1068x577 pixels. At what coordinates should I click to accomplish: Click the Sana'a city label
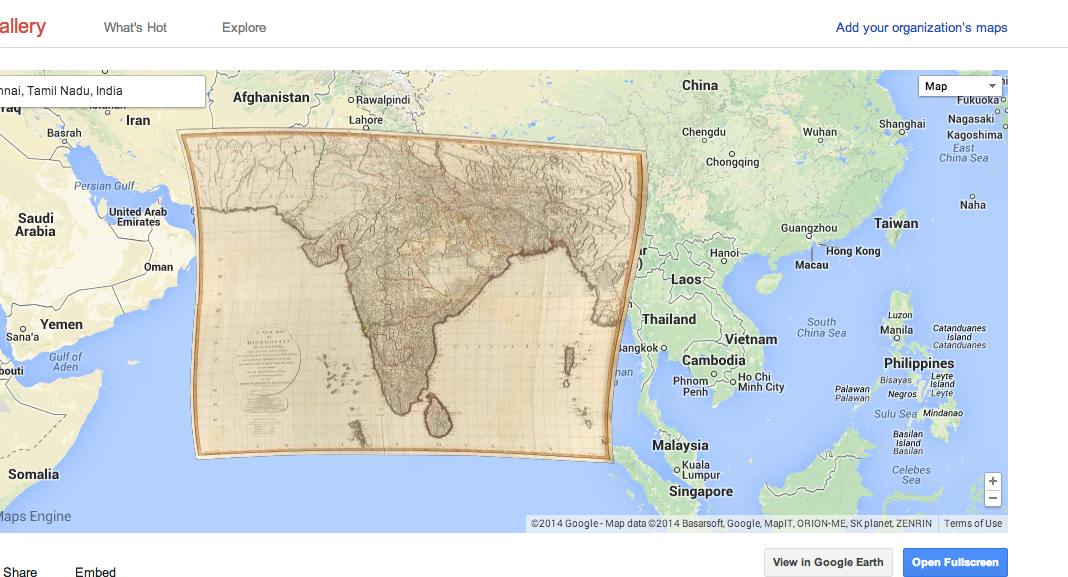coord(22,337)
